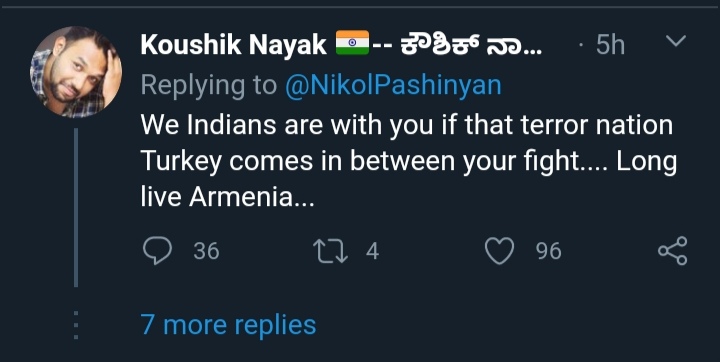The width and height of the screenshot is (720, 362).
Task: Click the 36 replies count
Action: coord(206,251)
